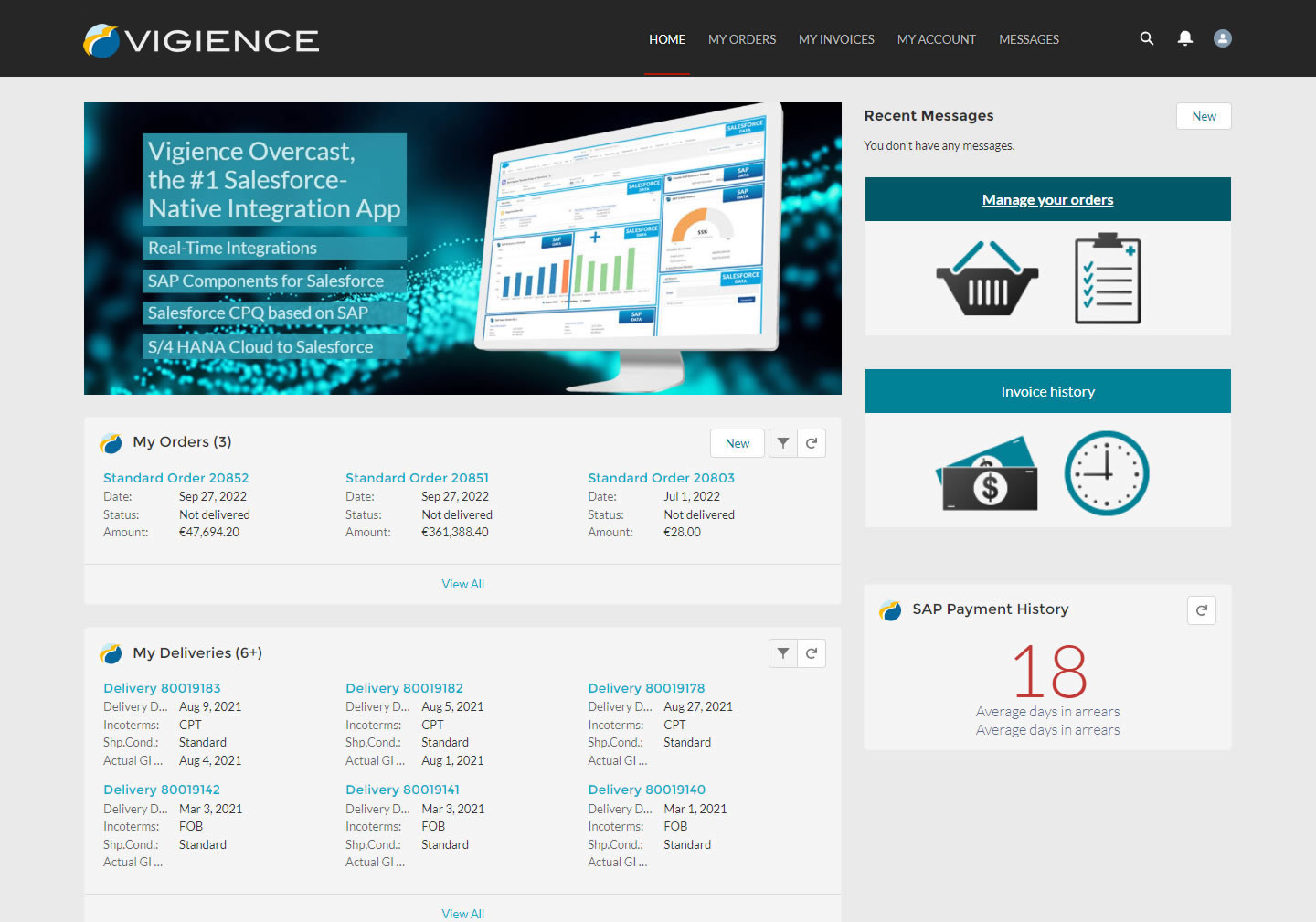Open the MY INVOICES tab
The image size is (1316, 922).
[x=836, y=39]
